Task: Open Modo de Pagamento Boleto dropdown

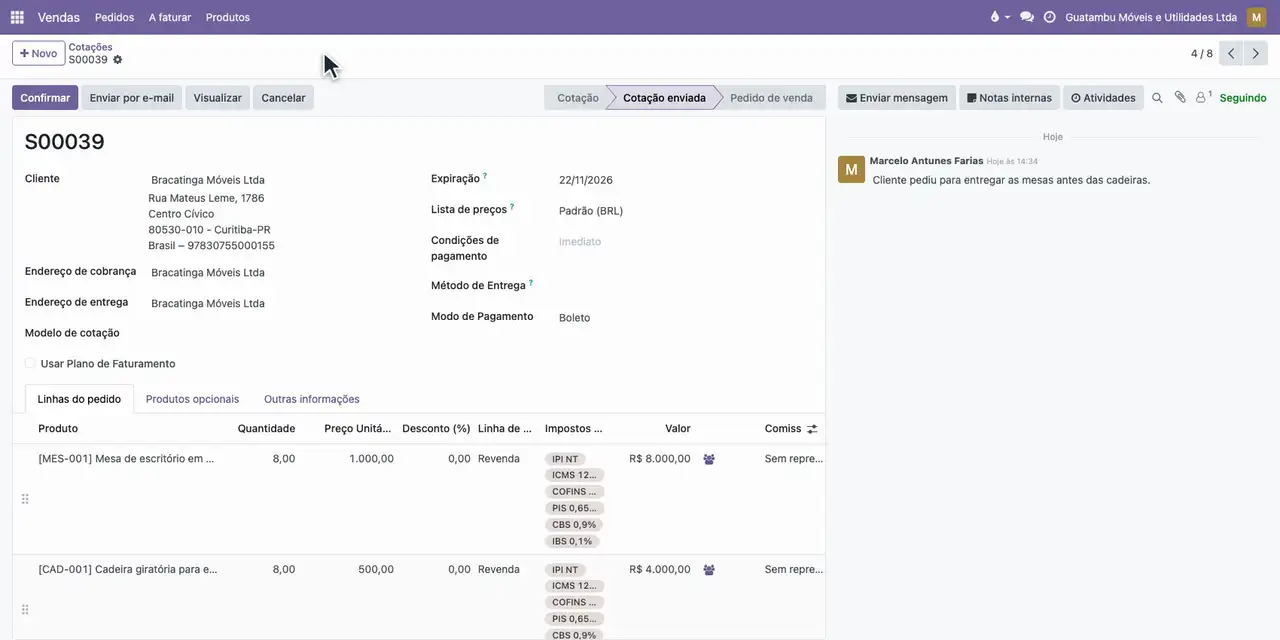Action: (685, 318)
